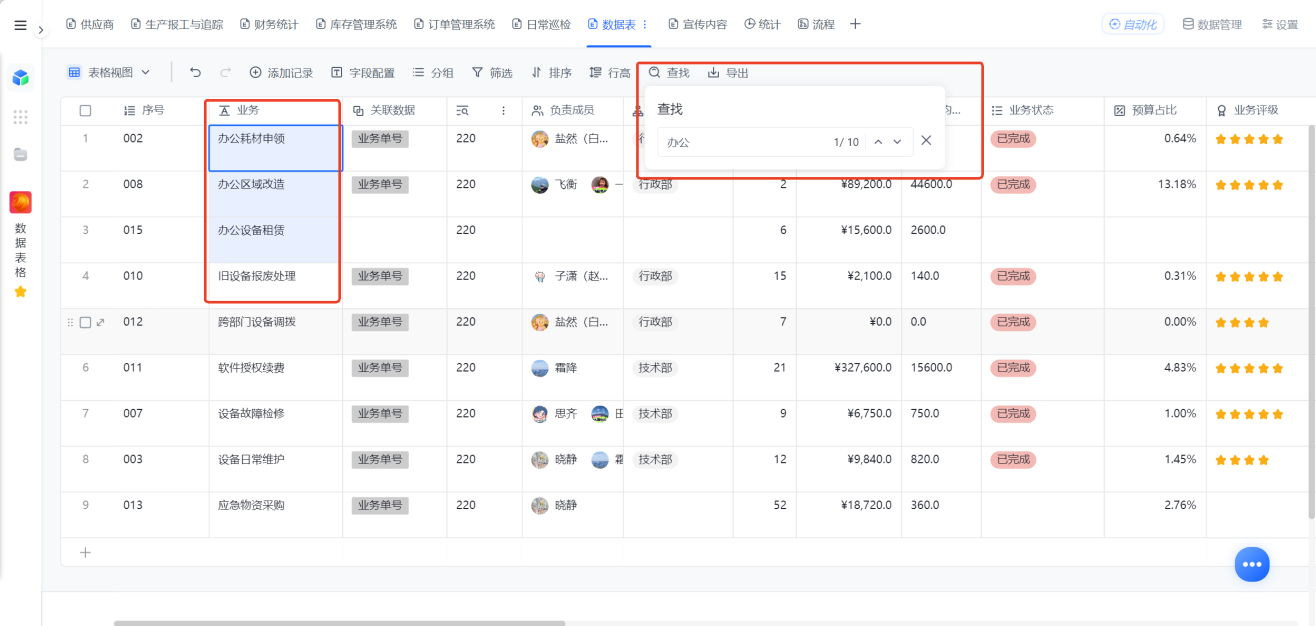Switch to the 流程 tab
The height and width of the screenshot is (626, 1316).
(816, 24)
